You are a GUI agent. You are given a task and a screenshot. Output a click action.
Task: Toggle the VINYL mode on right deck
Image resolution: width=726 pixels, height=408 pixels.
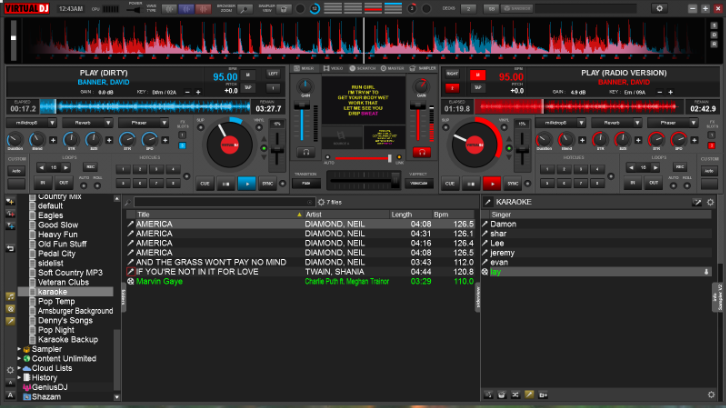click(504, 127)
